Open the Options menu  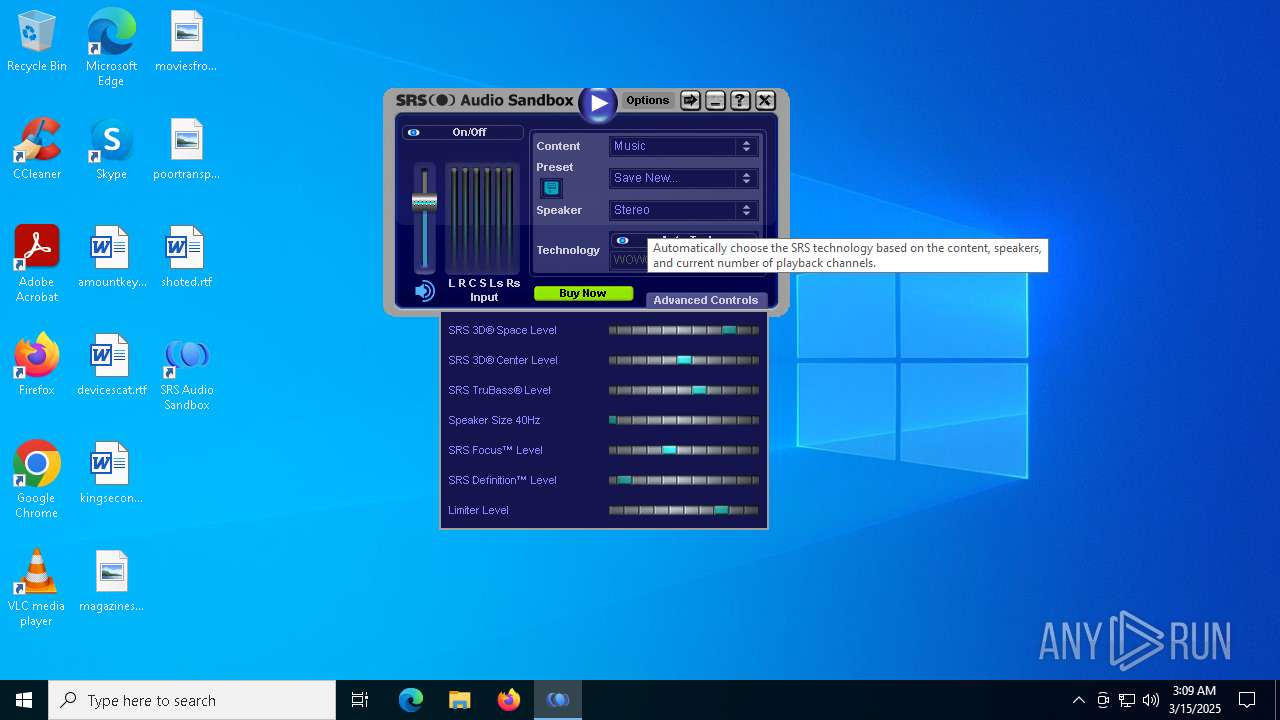(x=647, y=100)
